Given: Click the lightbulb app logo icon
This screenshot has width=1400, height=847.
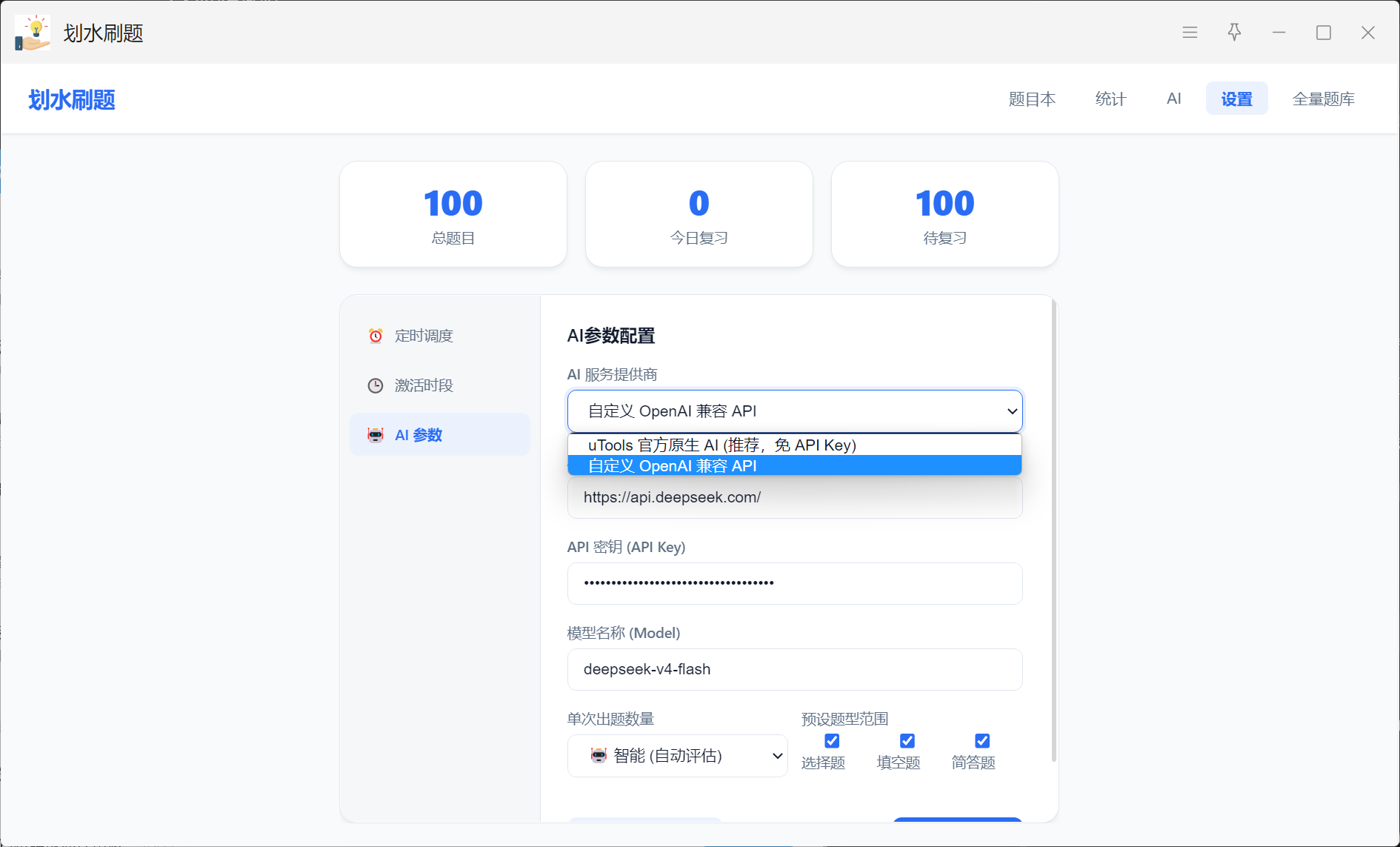Looking at the screenshot, I should [x=33, y=33].
